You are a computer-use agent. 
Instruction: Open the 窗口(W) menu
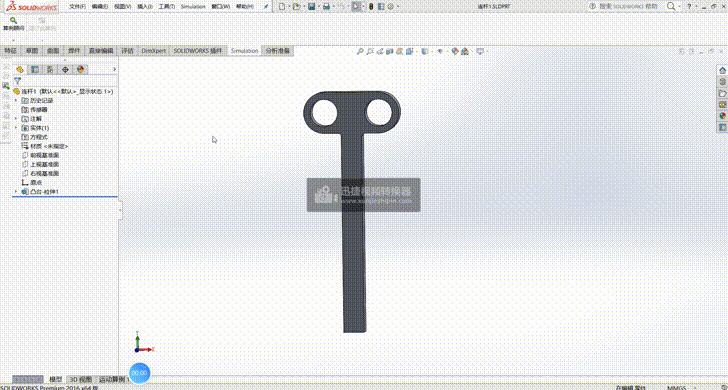[220, 7]
